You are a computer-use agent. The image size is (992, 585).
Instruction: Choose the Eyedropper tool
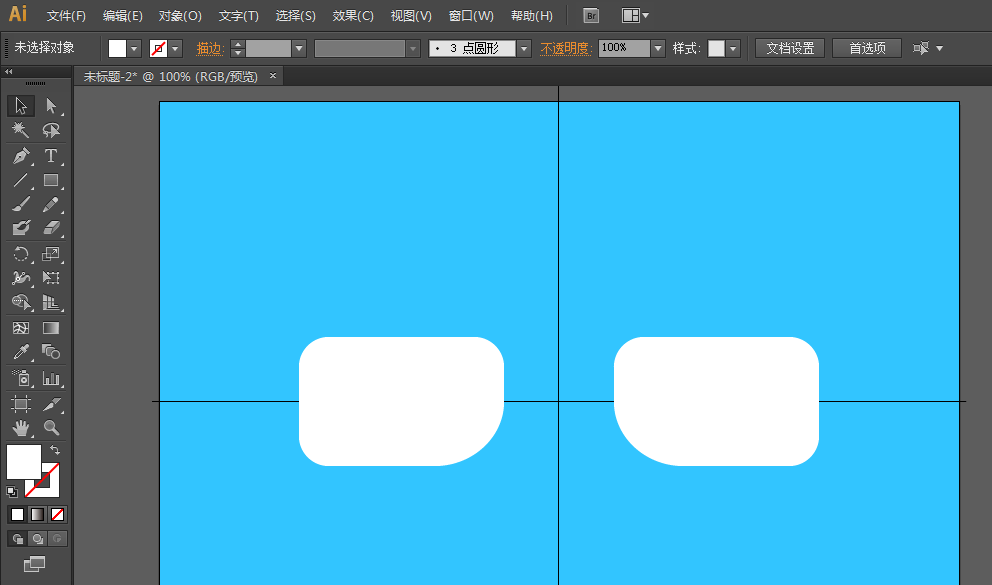[21, 352]
